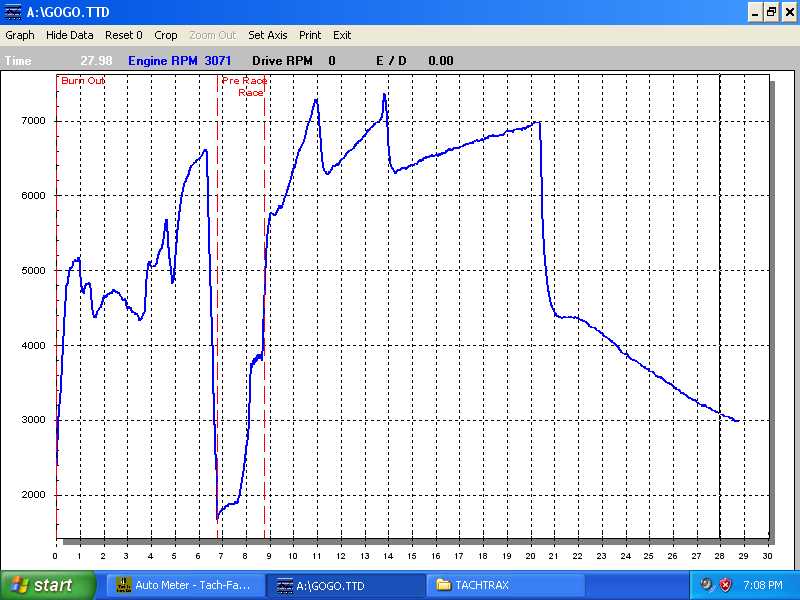The height and width of the screenshot is (600, 800).
Task: Click the red shield tray icon
Action: point(724,585)
